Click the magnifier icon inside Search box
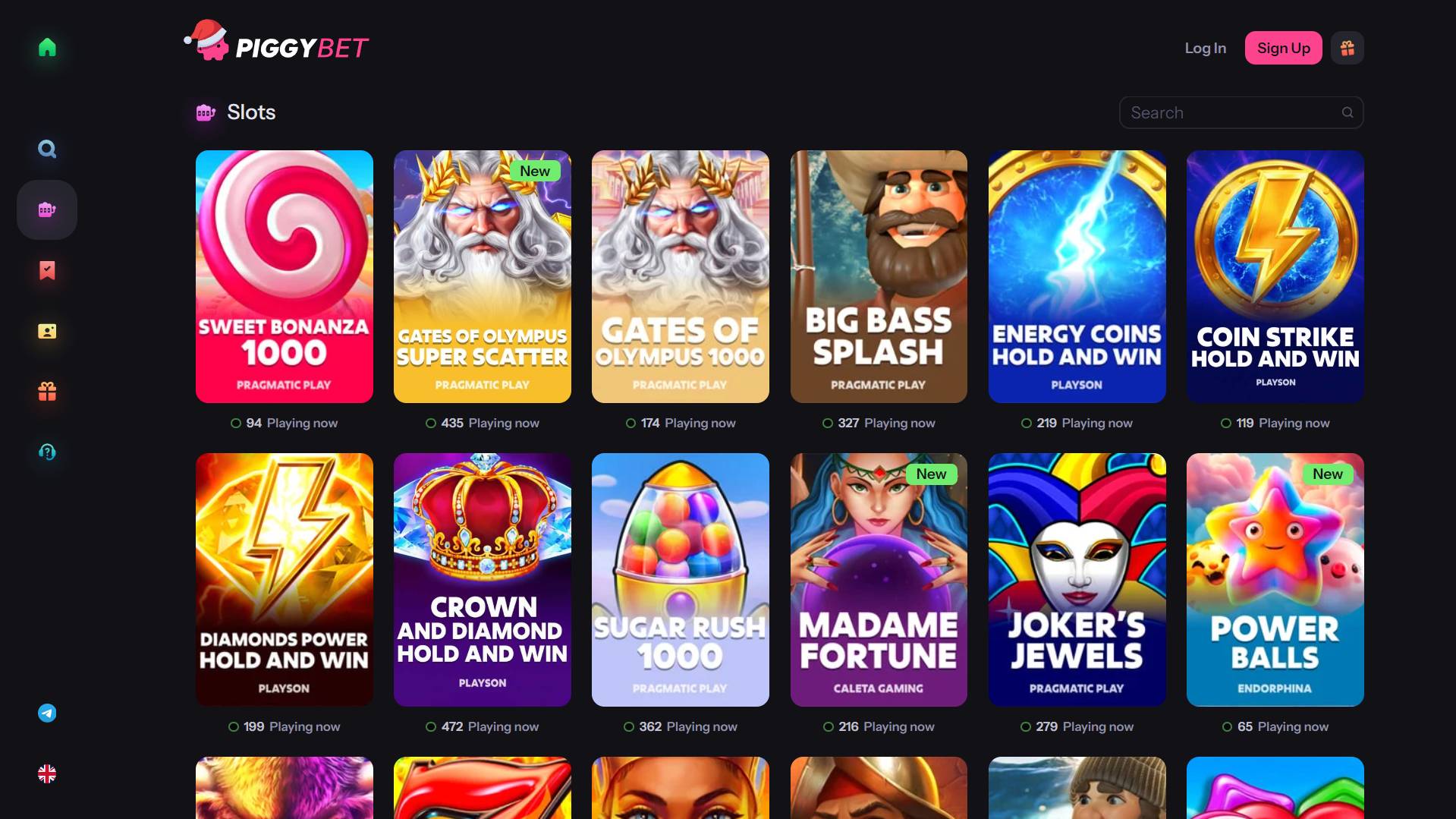This screenshot has width=1456, height=819. tap(1348, 112)
